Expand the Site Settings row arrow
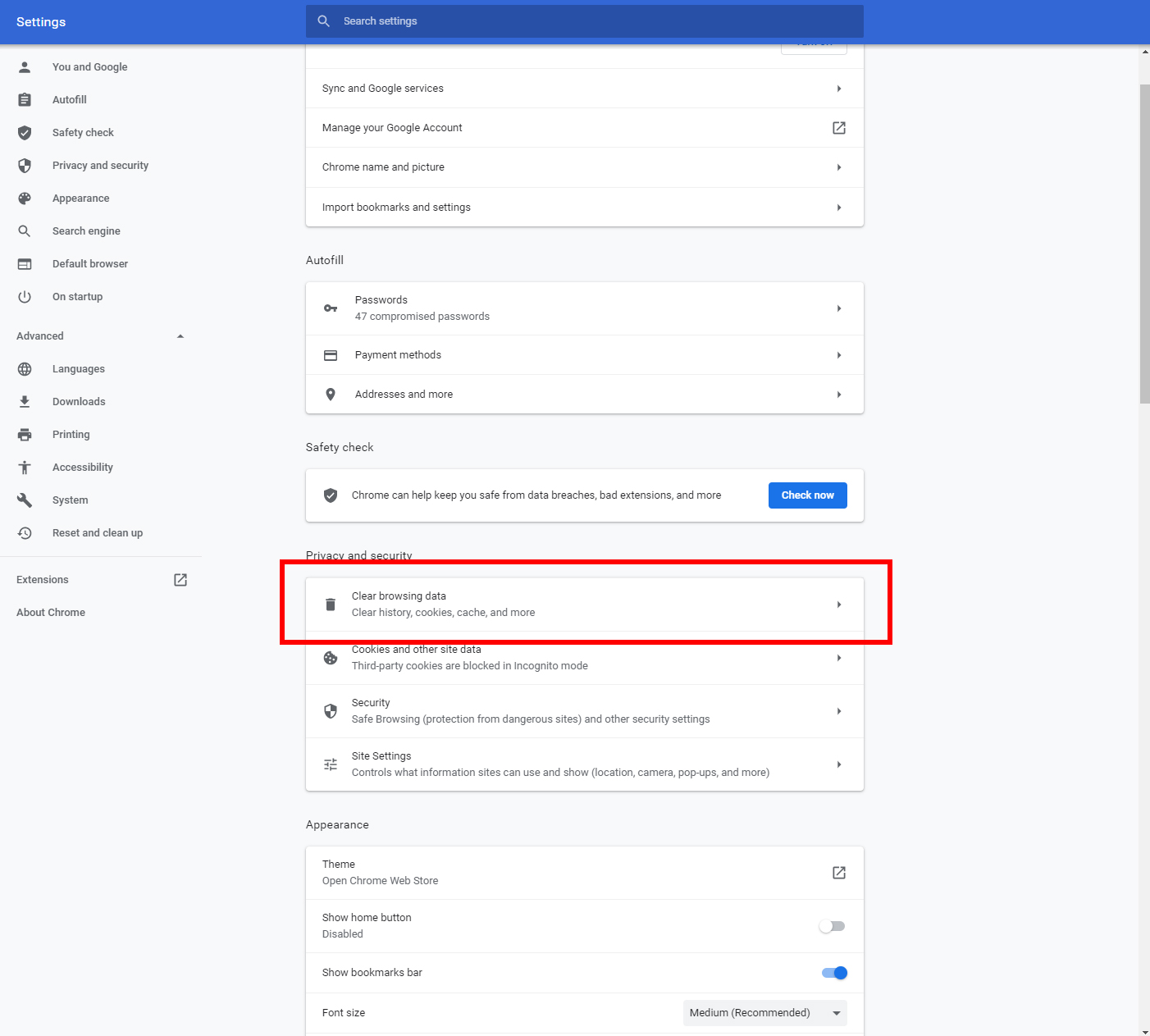Viewport: 1150px width, 1036px height. (x=838, y=764)
